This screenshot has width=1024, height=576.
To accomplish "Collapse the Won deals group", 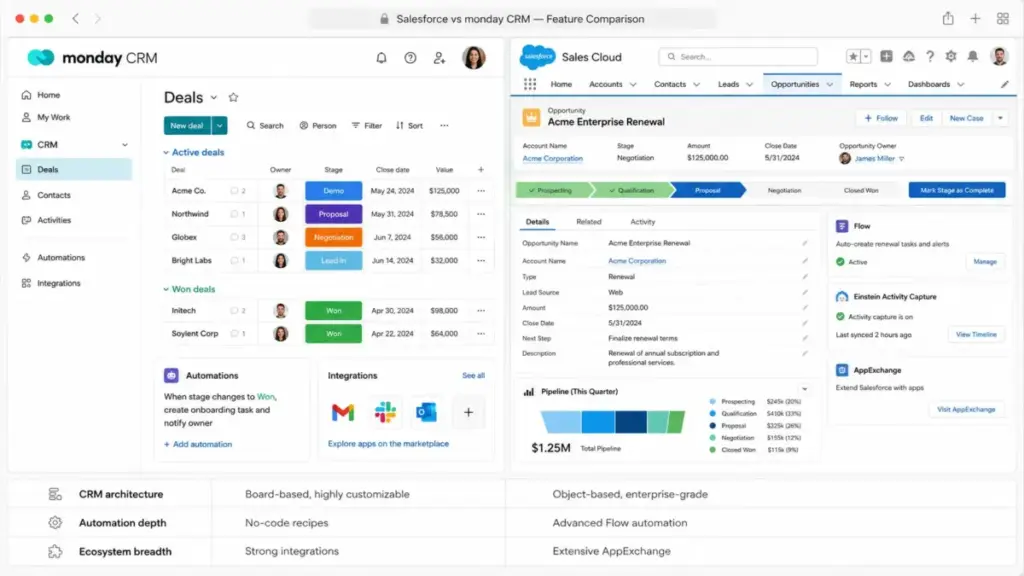I will click(x=166, y=289).
